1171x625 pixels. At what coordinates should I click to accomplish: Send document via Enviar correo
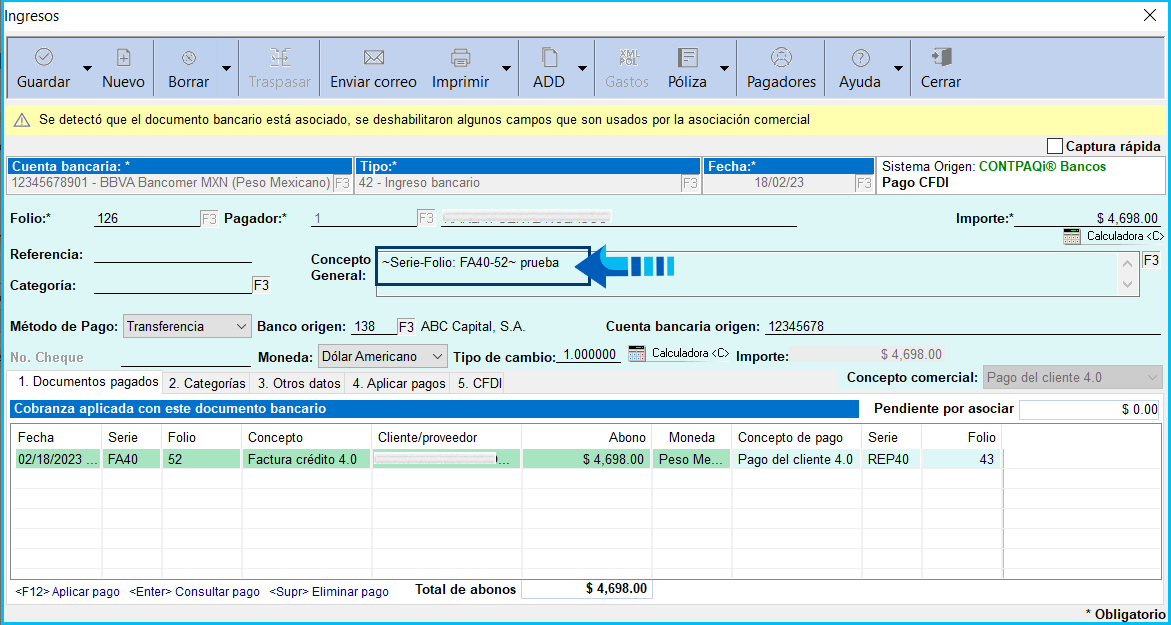click(x=373, y=58)
